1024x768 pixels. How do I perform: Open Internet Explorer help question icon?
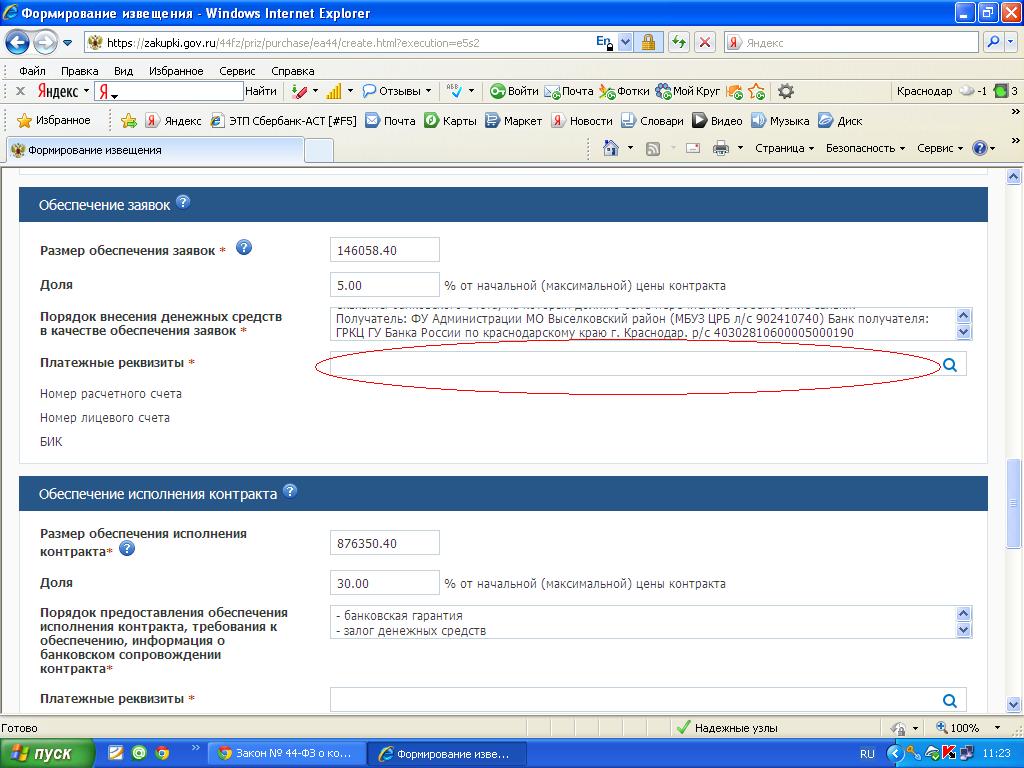pos(980,148)
